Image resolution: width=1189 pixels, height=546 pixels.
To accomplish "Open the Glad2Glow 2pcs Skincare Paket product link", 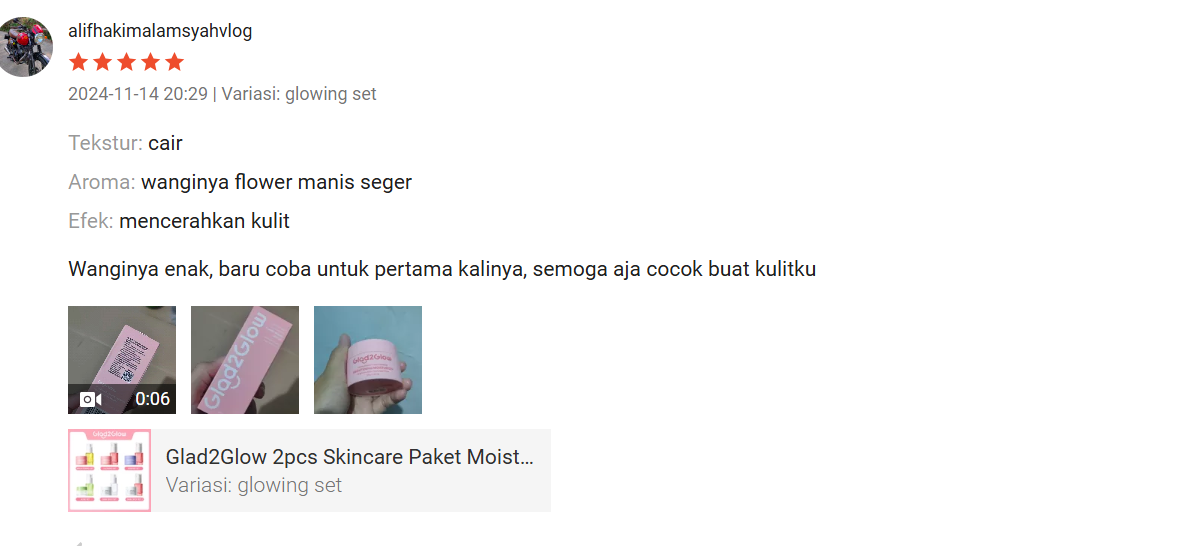I will tap(350, 457).
